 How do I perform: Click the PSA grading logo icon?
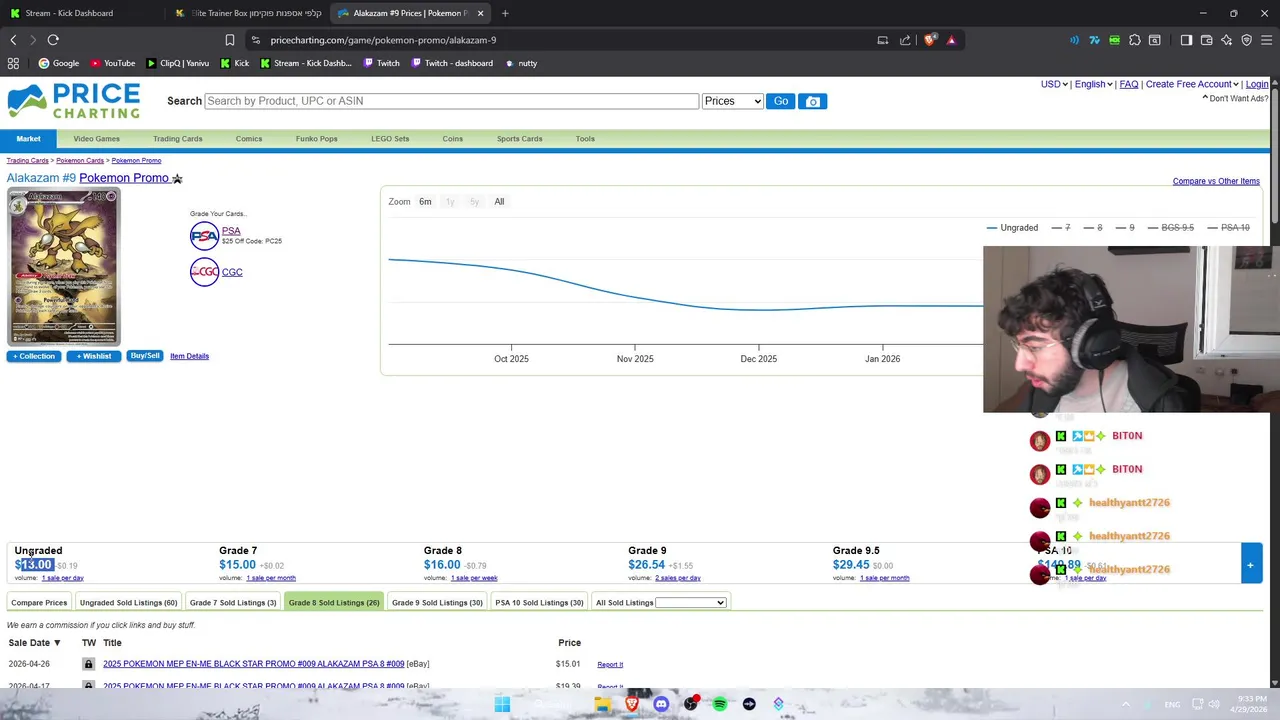pyautogui.click(x=204, y=235)
